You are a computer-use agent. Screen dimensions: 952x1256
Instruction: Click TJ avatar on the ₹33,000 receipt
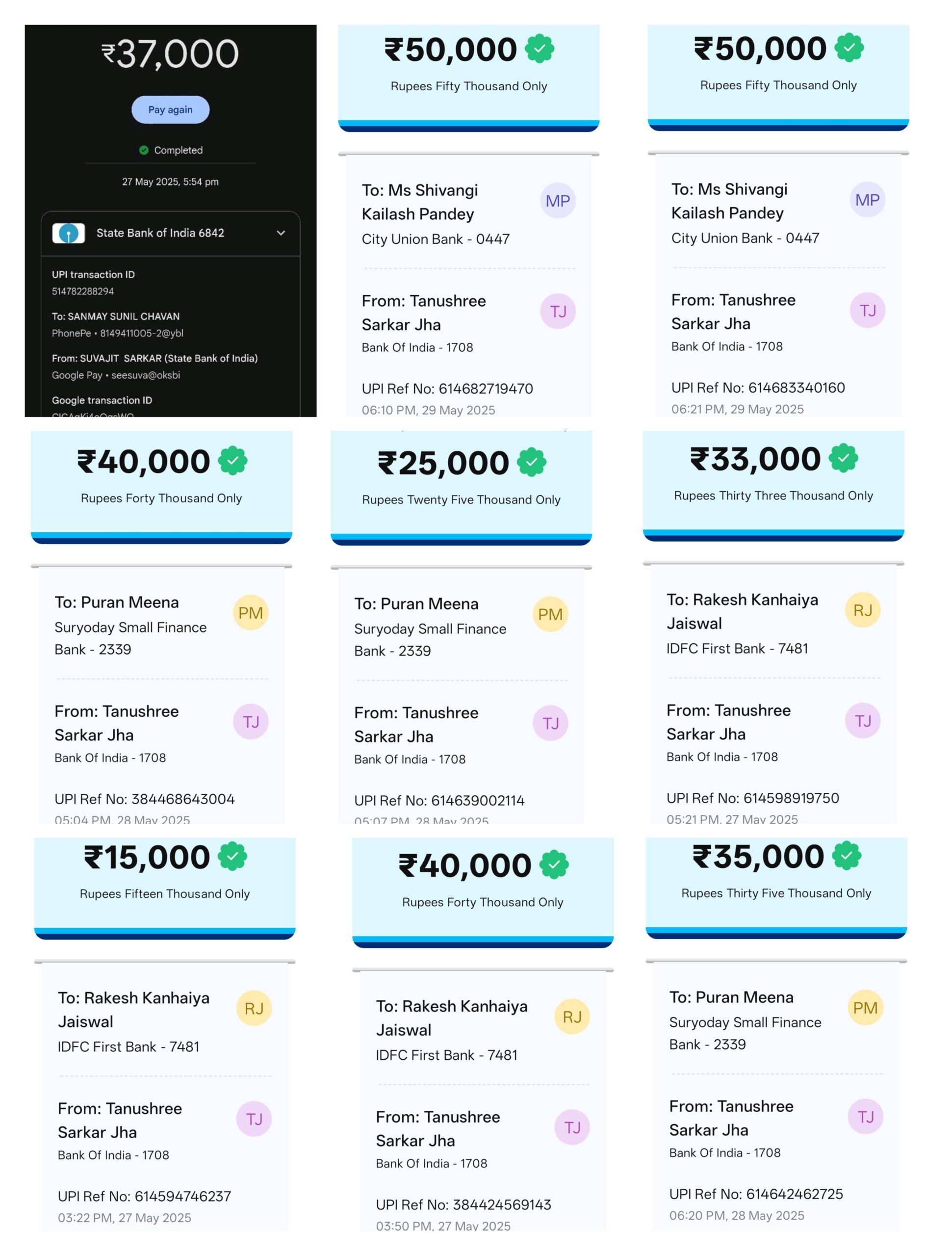[862, 721]
